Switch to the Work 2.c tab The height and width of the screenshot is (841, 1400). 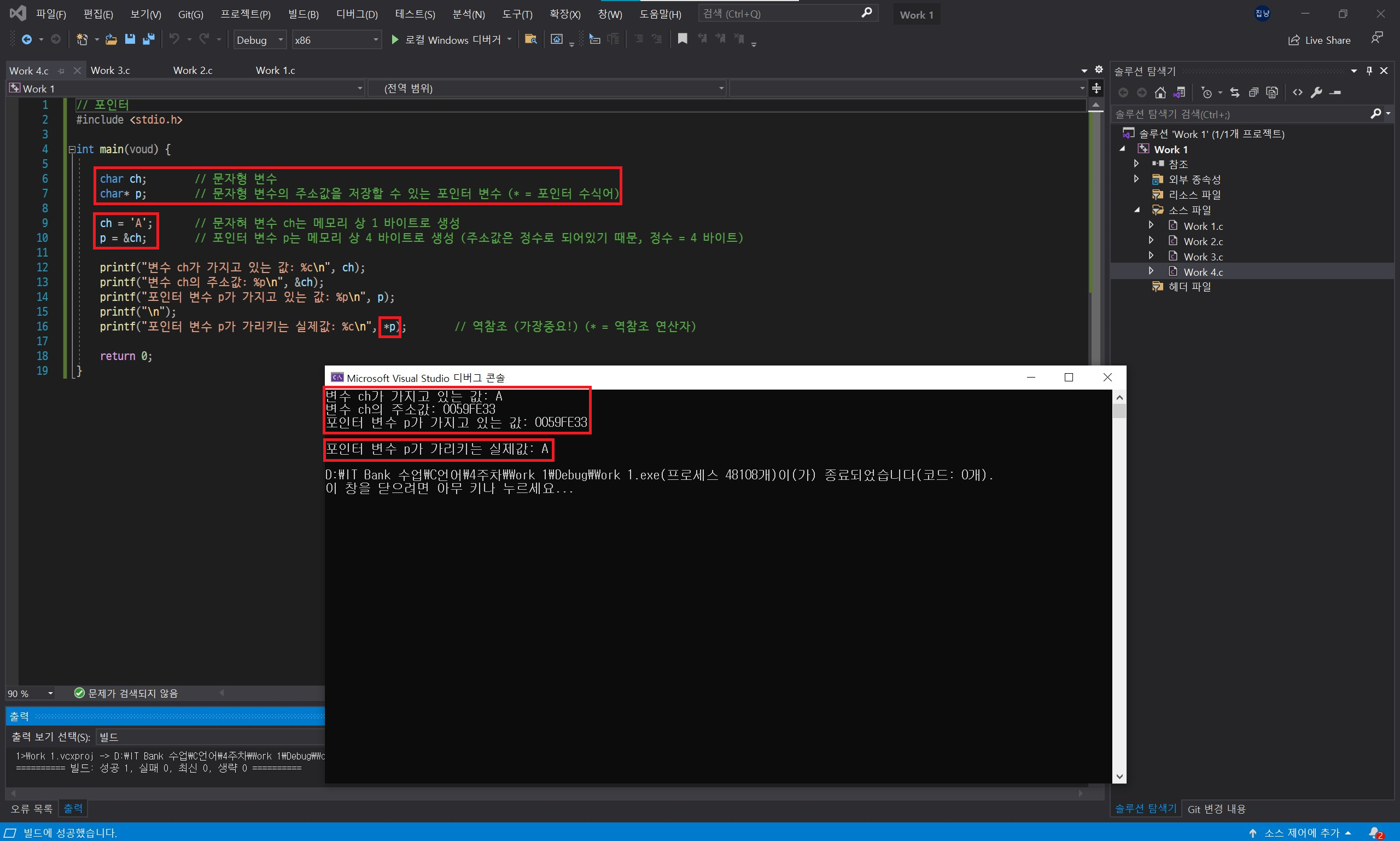(192, 70)
